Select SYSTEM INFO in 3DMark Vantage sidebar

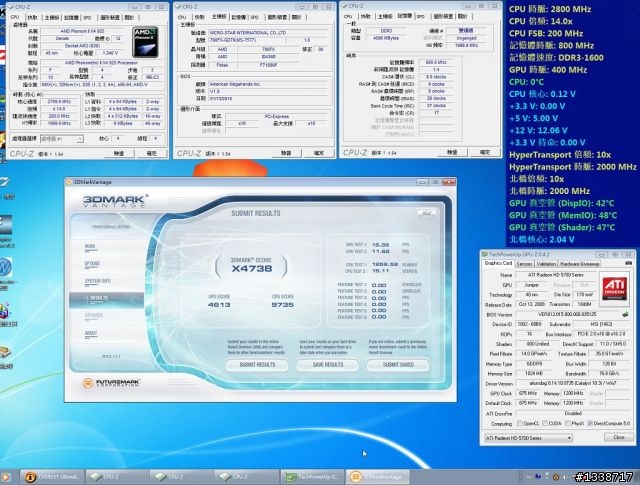[x=98, y=281]
